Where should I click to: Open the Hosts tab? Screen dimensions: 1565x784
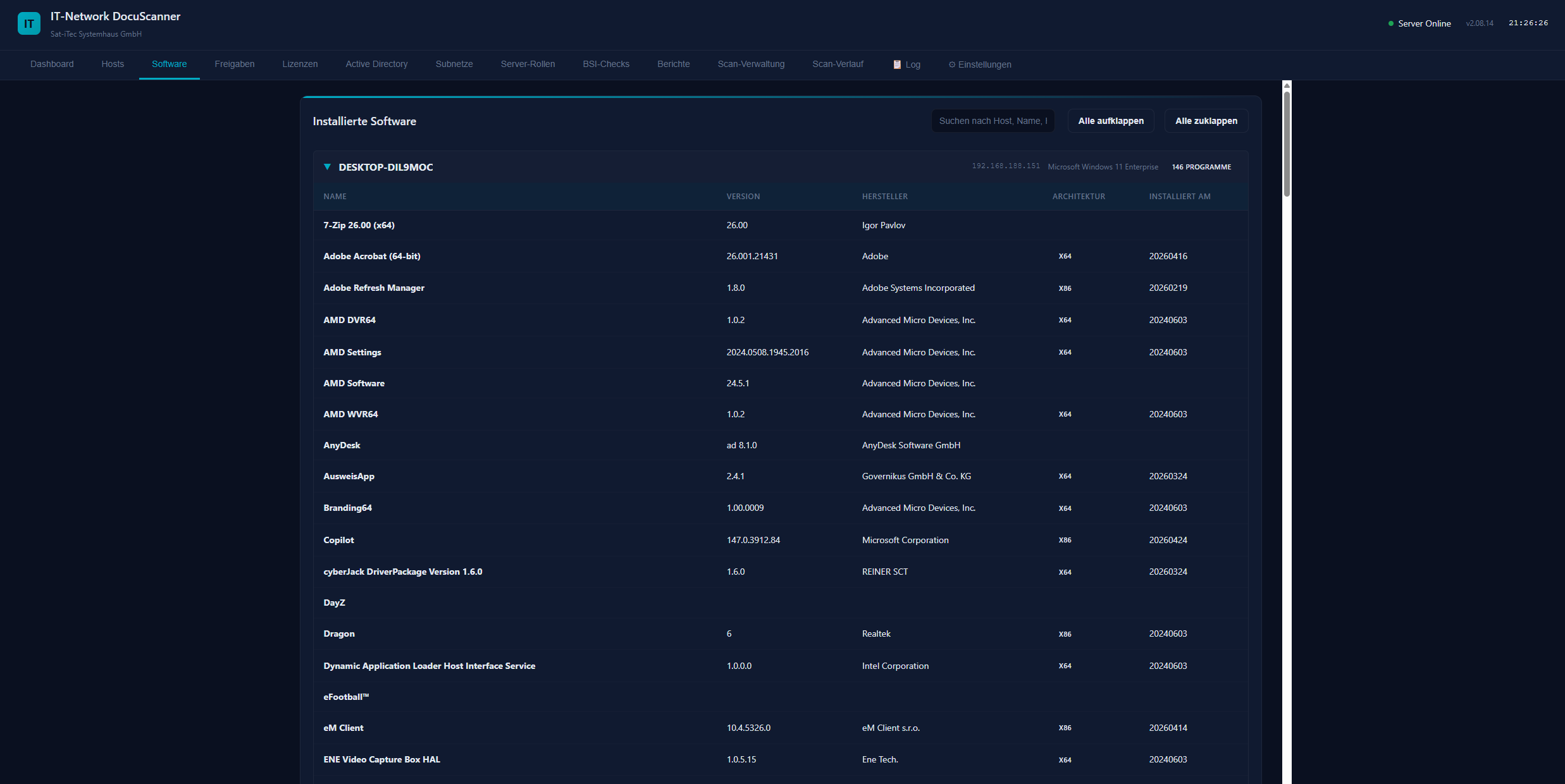point(113,64)
